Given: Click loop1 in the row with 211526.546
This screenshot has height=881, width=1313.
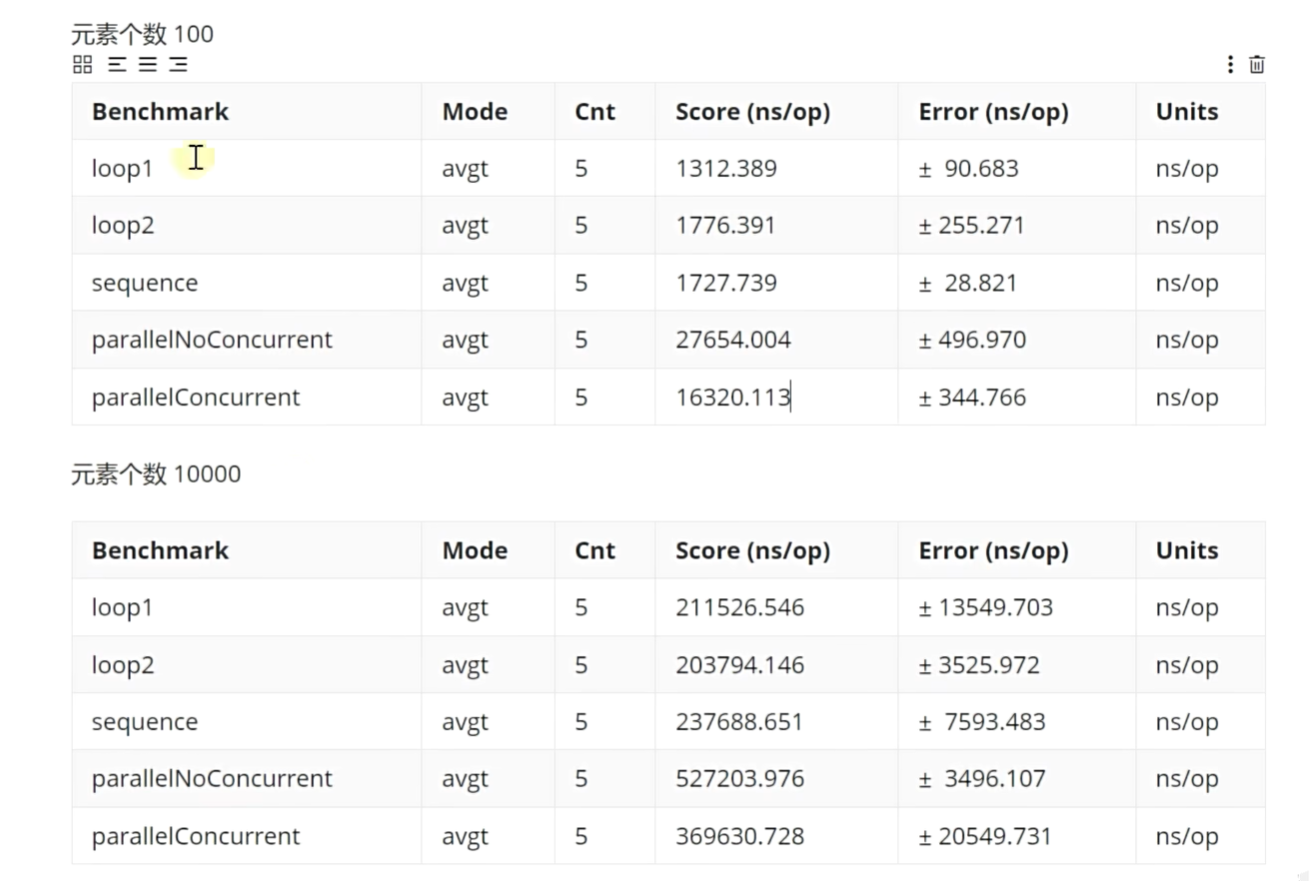Looking at the screenshot, I should [122, 607].
